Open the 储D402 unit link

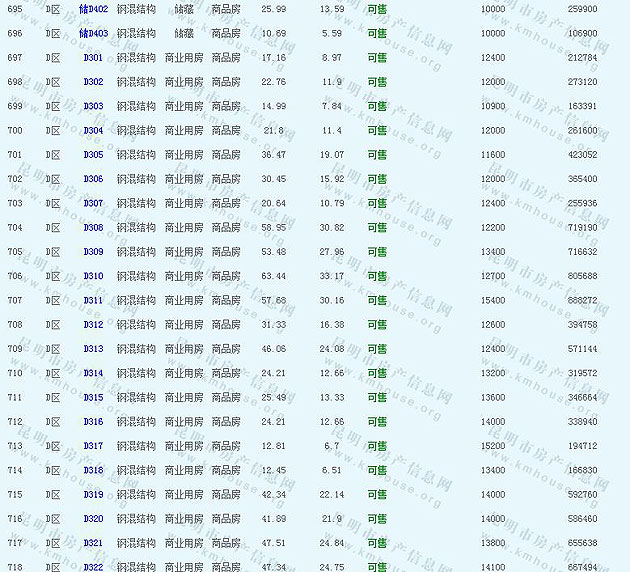pyautogui.click(x=93, y=9)
